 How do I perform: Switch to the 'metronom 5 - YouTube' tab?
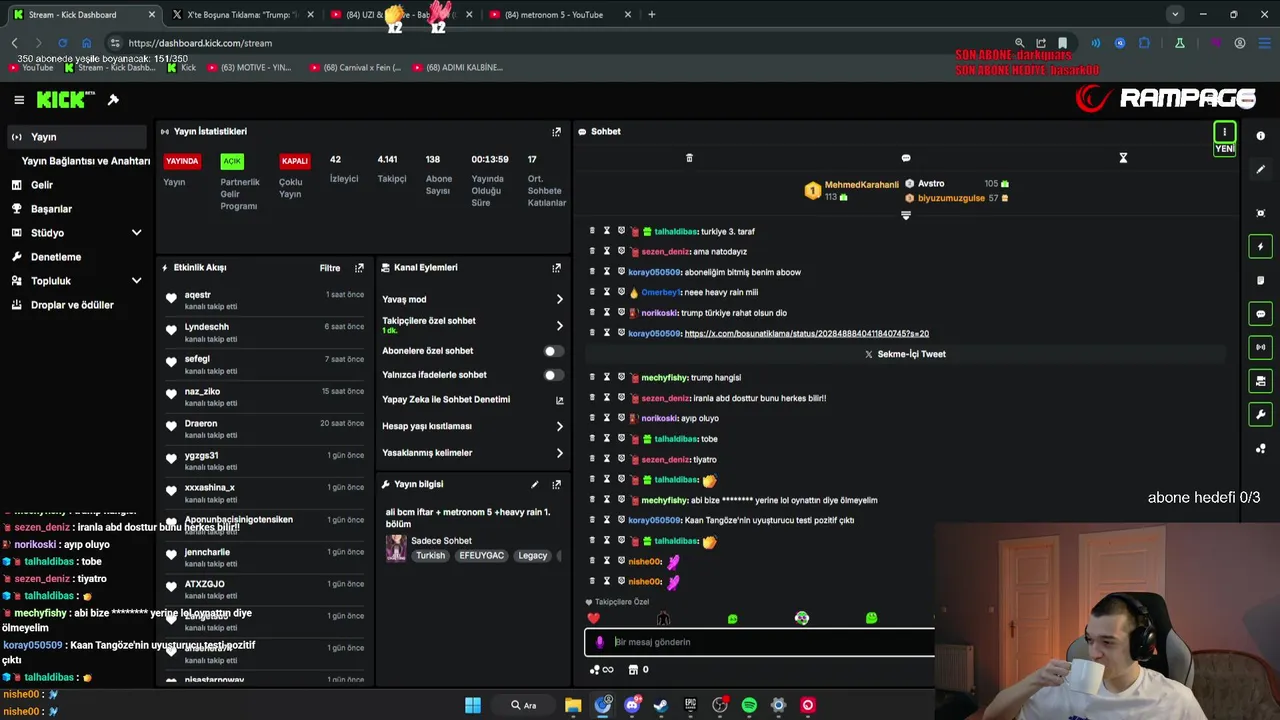[560, 15]
